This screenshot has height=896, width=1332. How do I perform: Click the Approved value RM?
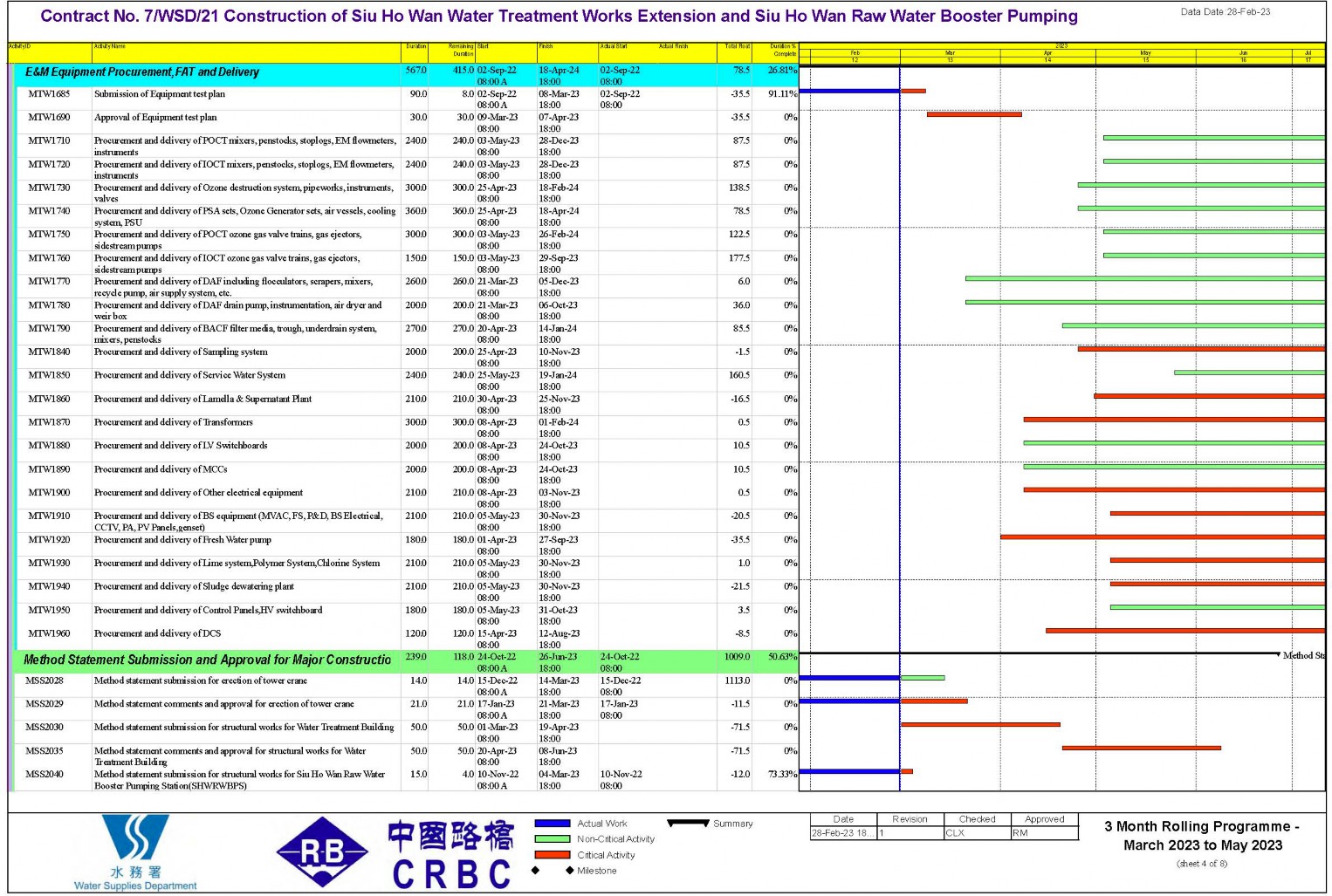(1020, 834)
